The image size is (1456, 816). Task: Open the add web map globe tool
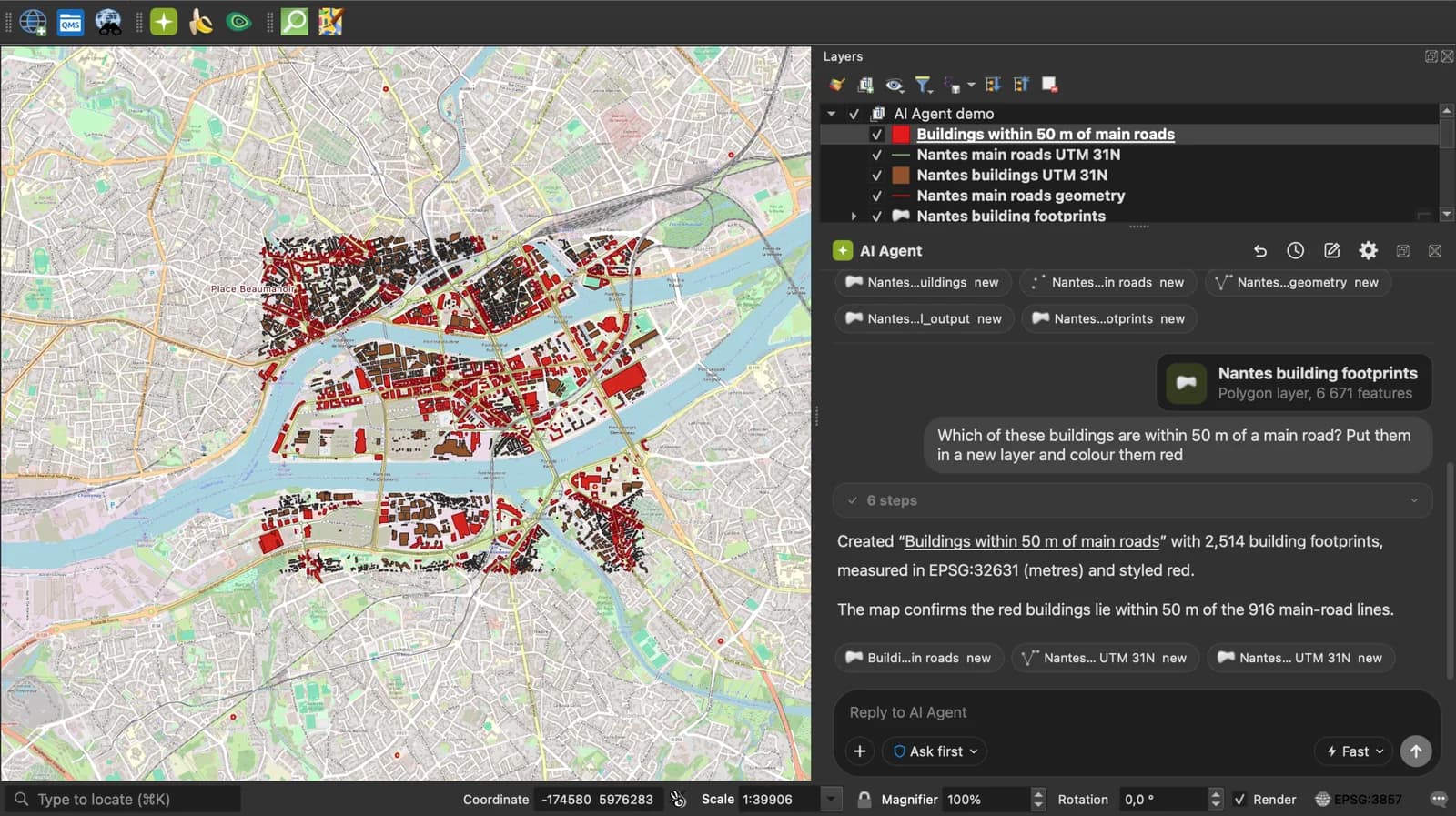tap(33, 22)
